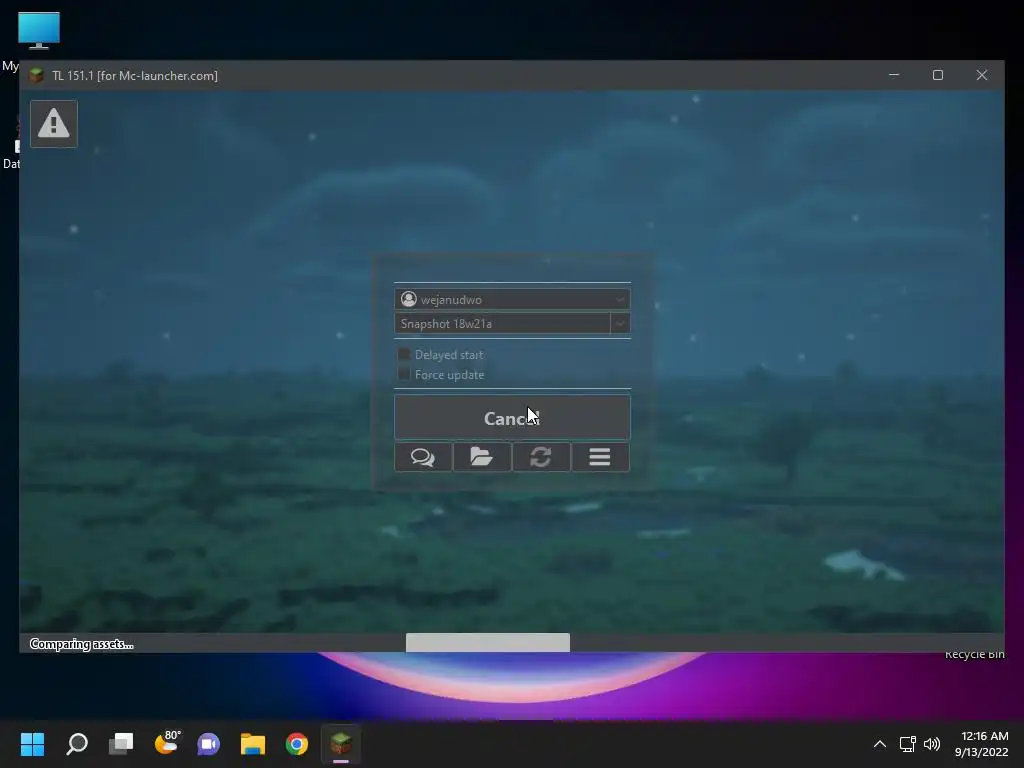Open taskbar Search
This screenshot has width=1024, height=768.
(77, 744)
